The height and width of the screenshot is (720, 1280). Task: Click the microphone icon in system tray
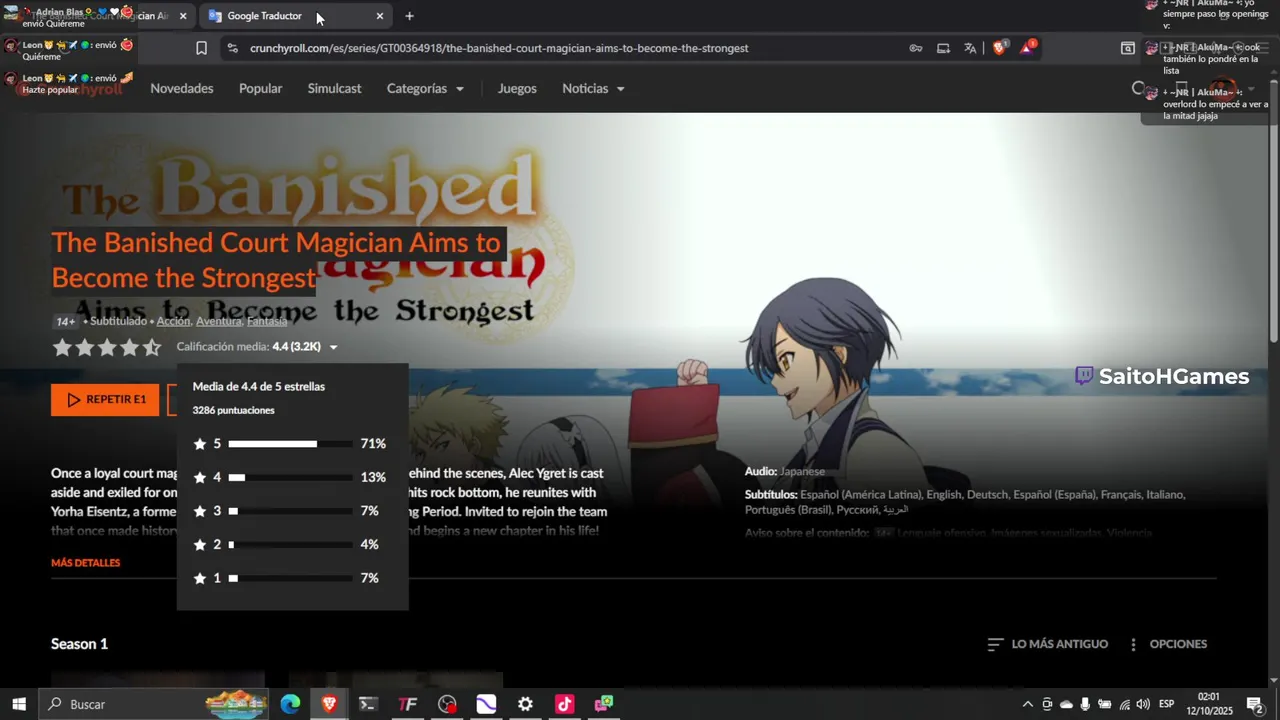[1085, 704]
